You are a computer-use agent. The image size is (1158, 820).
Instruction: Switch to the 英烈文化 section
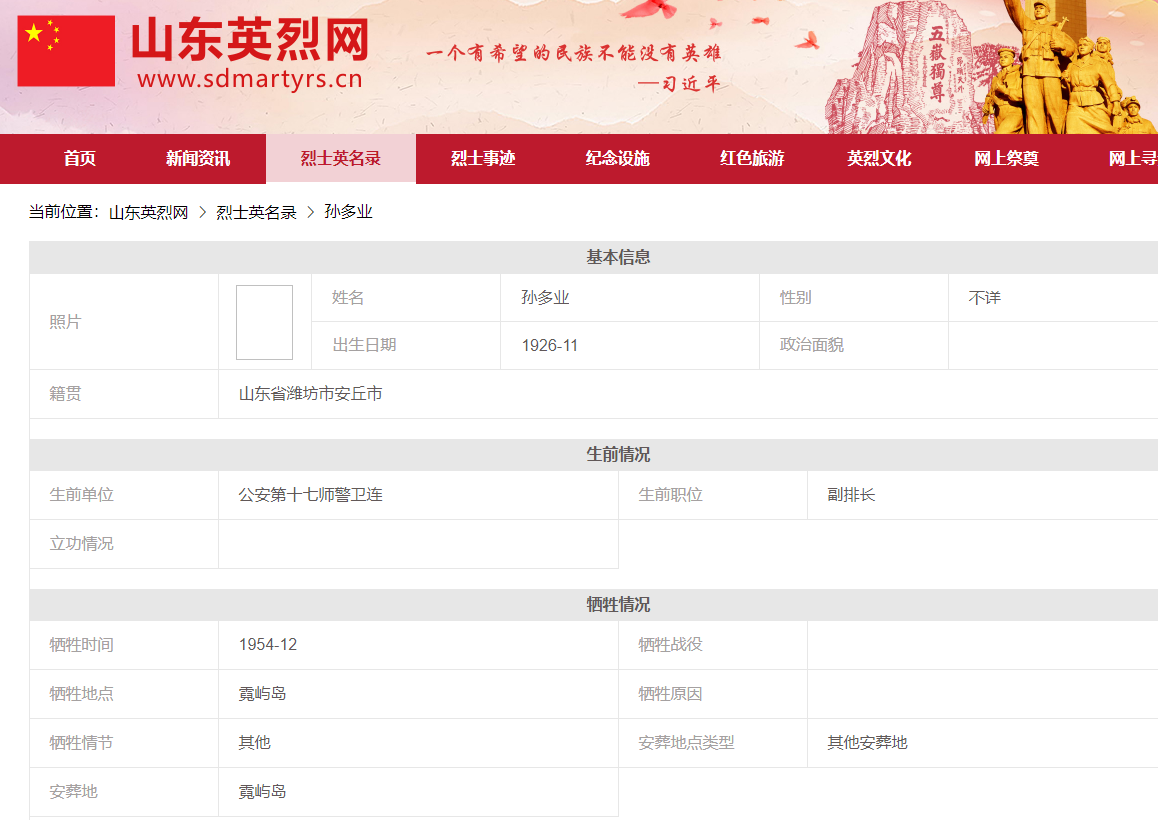pos(879,159)
